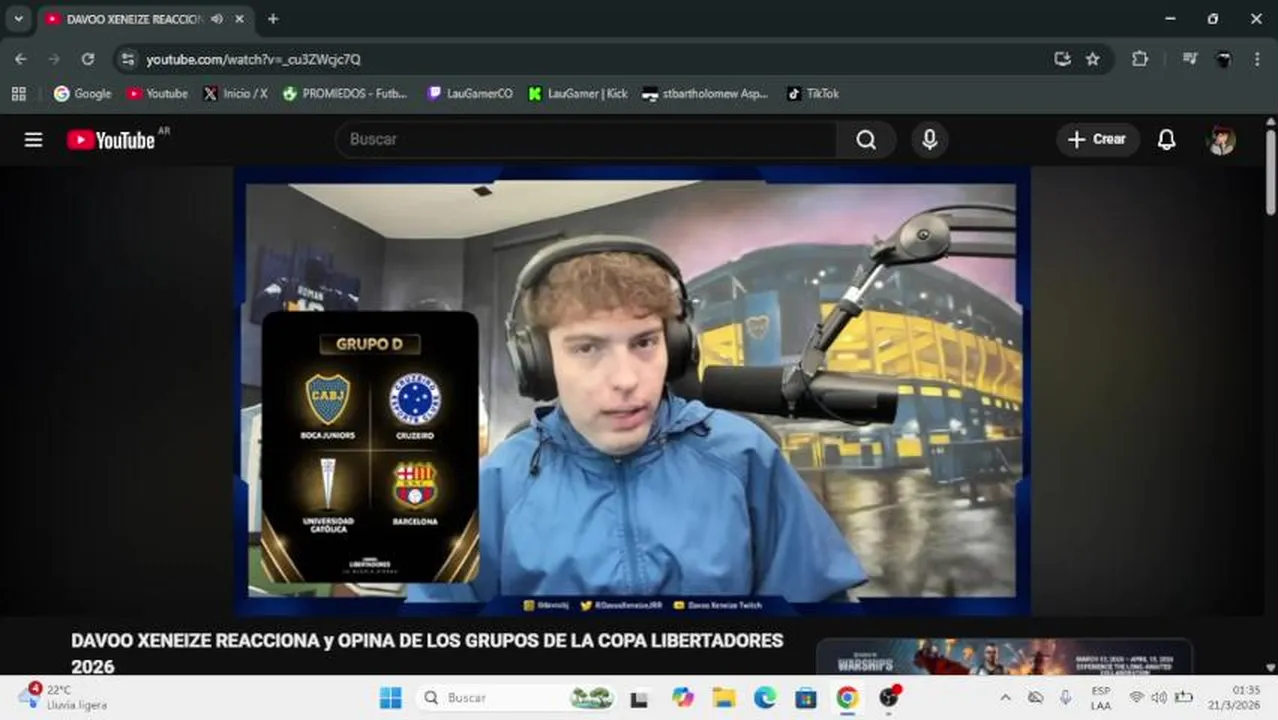Image resolution: width=1278 pixels, height=720 pixels.
Task: Click the tray microphone icon
Action: pos(1065,697)
